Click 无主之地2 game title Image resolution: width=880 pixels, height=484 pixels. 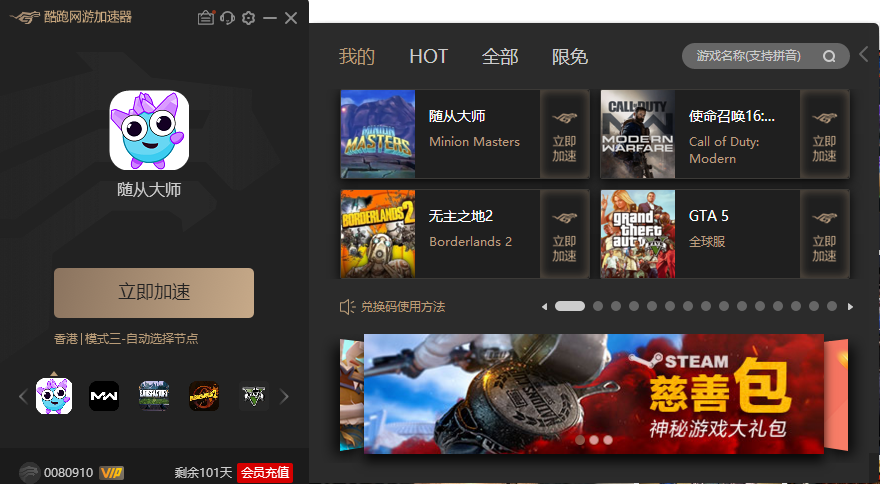click(461, 216)
